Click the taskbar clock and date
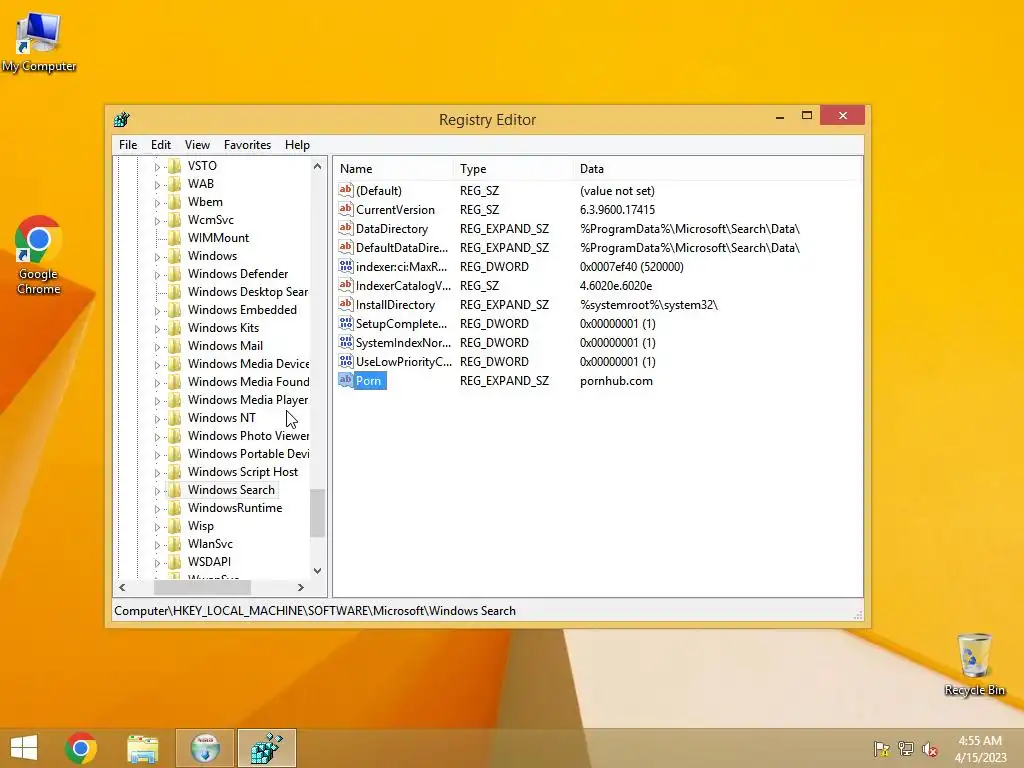This screenshot has width=1024, height=768. [x=980, y=748]
